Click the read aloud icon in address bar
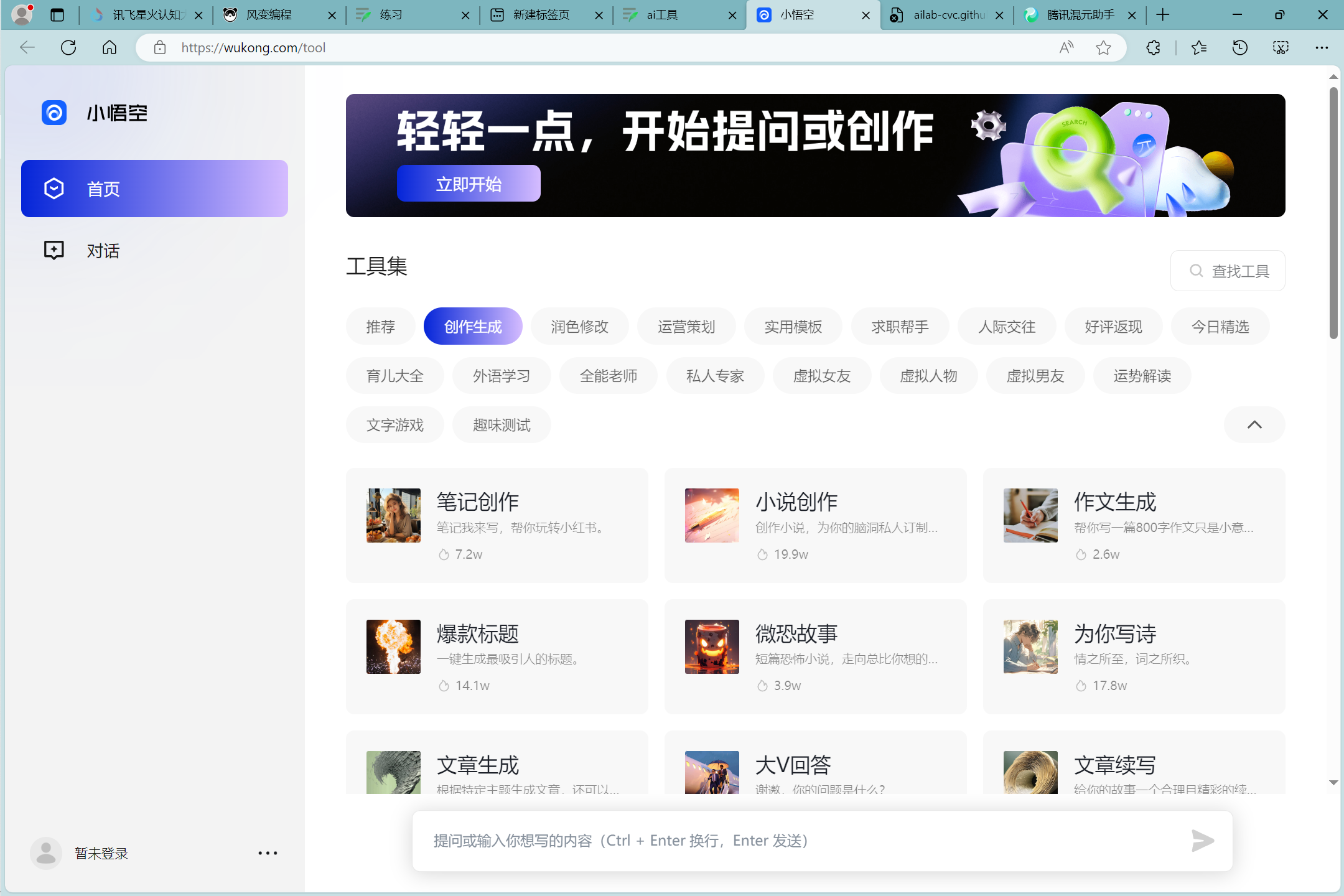 coord(1066,47)
